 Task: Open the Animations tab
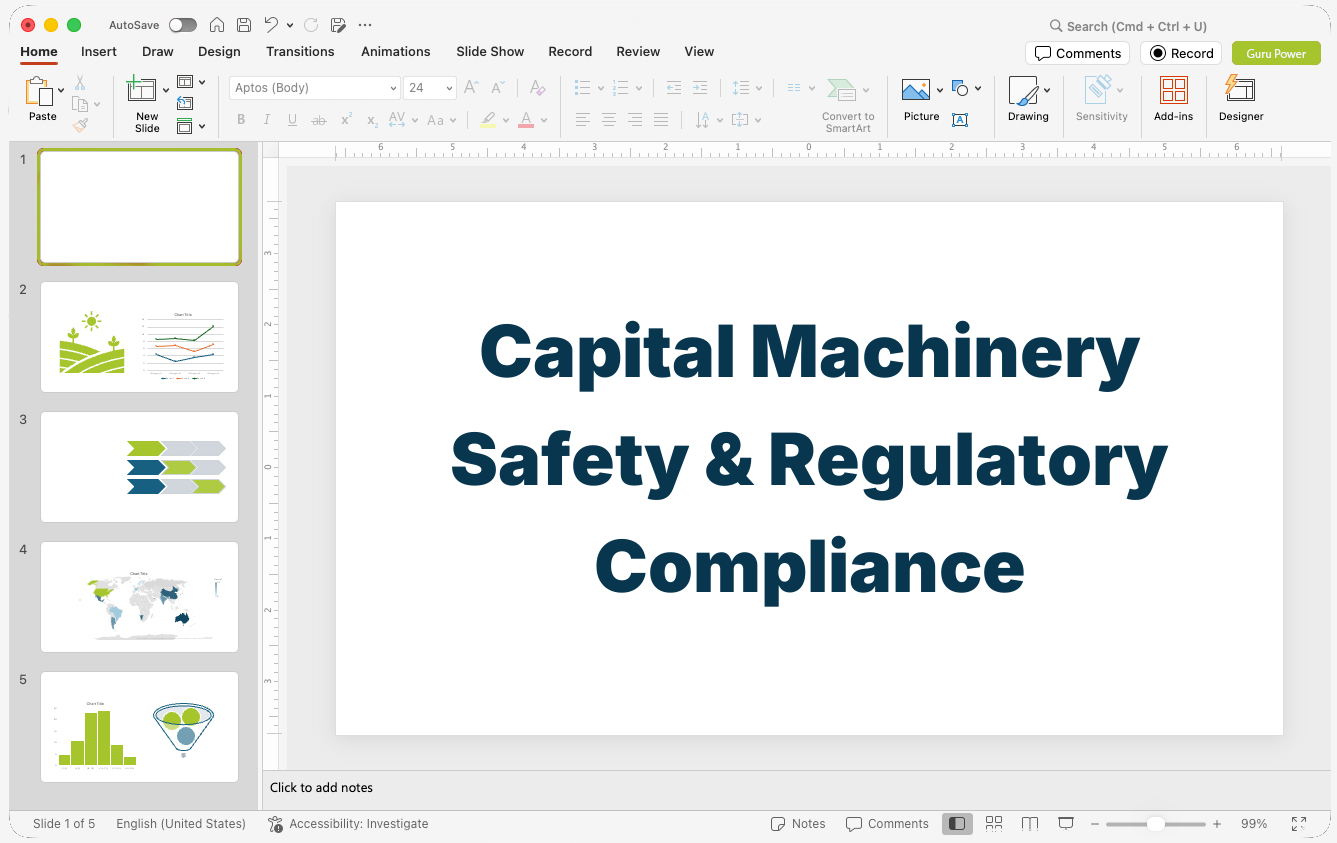tap(396, 51)
